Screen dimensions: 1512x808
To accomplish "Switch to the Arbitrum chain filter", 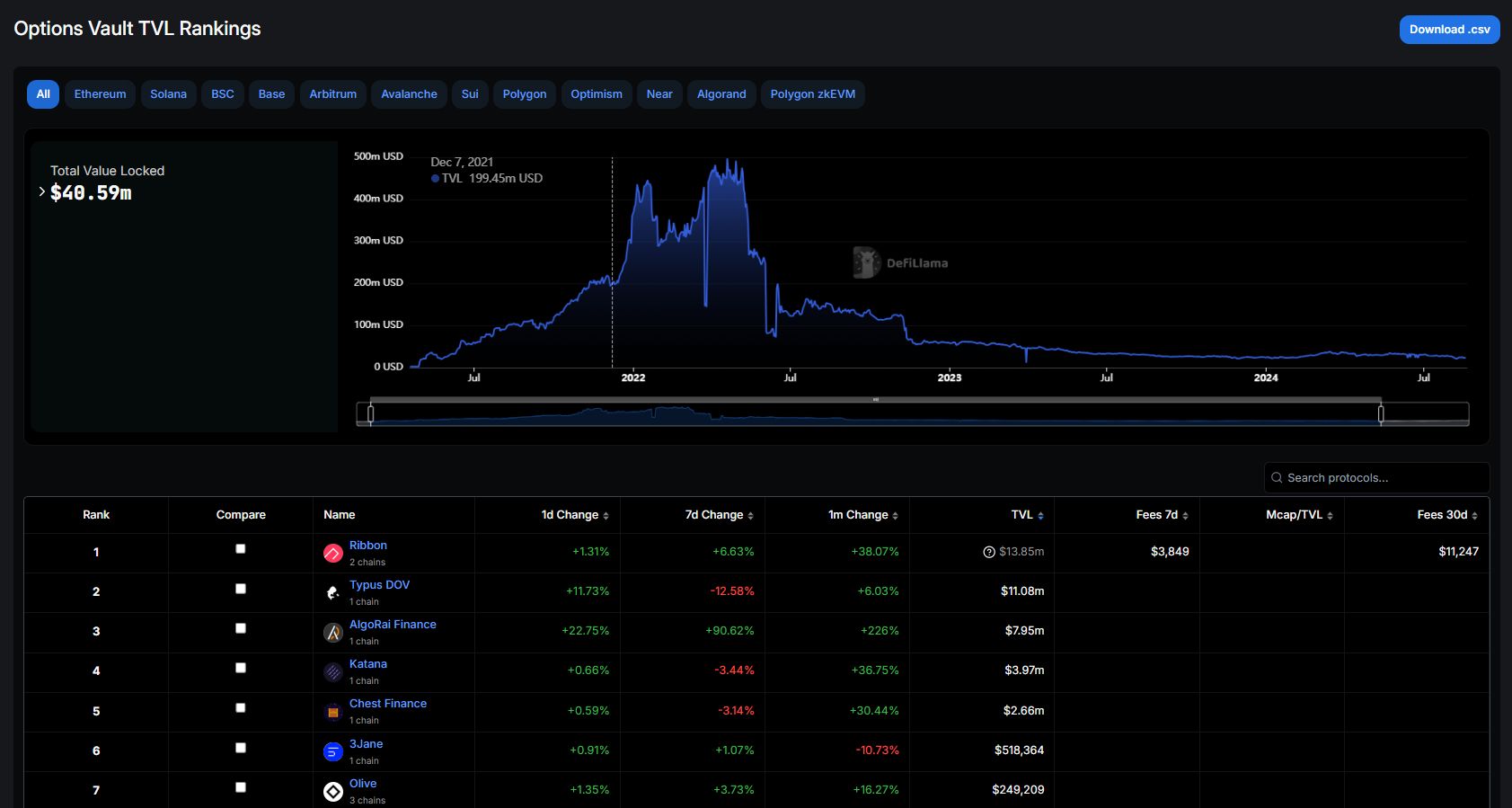I will click(x=332, y=94).
